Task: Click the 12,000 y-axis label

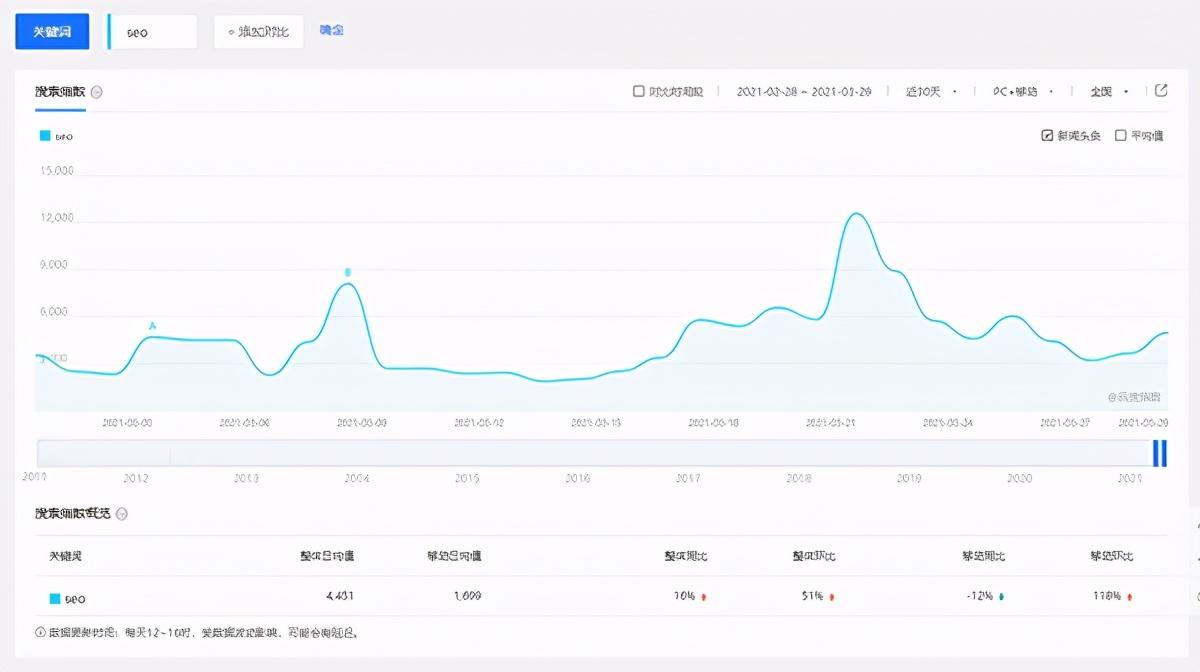Action: pos(56,219)
